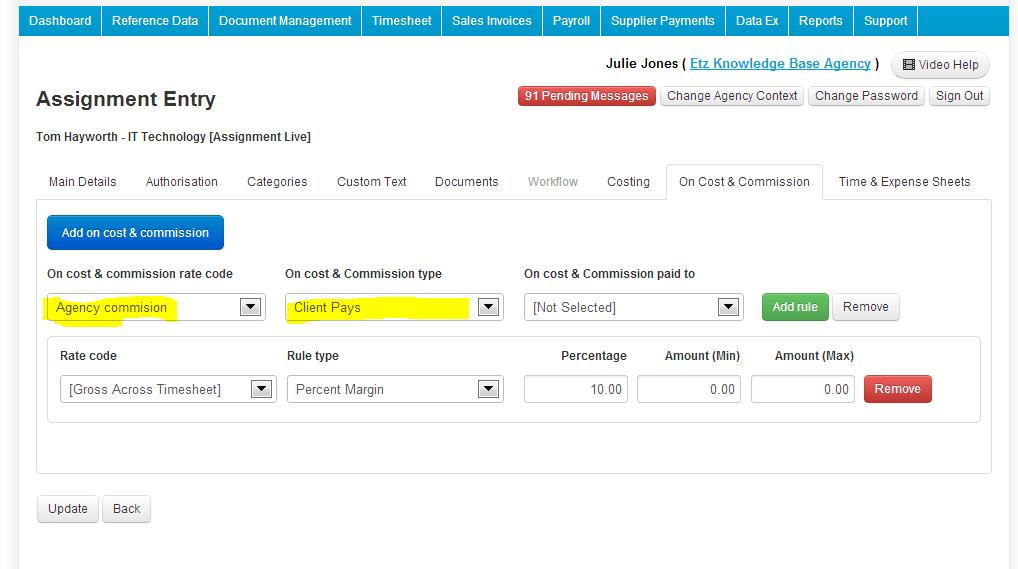Image resolution: width=1018 pixels, height=569 pixels.
Task: Follow the Etz Knowledge Base Agency link
Action: 780,64
